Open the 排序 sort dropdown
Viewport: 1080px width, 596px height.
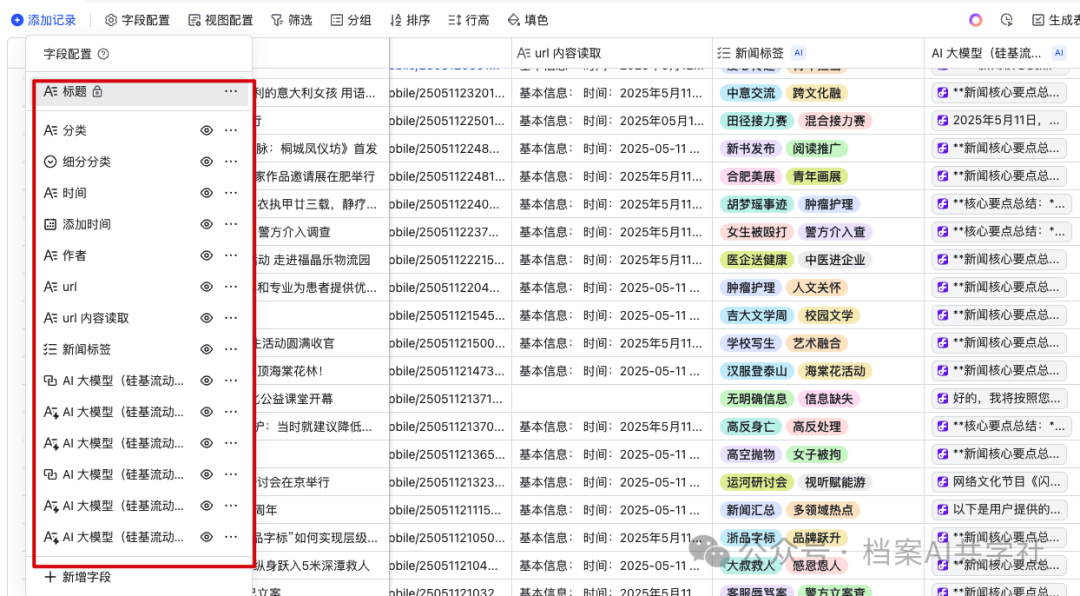[410, 20]
